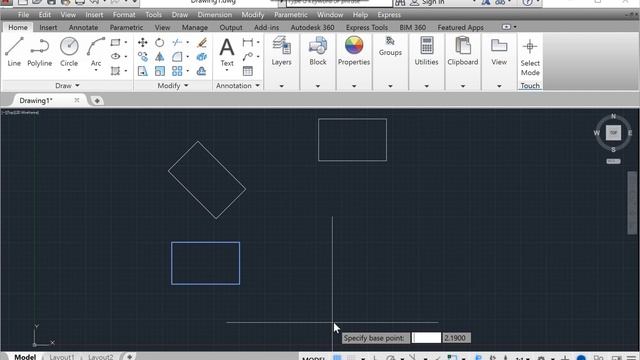Open the Clipboard panel
The height and width of the screenshot is (360, 640).
pos(463,51)
